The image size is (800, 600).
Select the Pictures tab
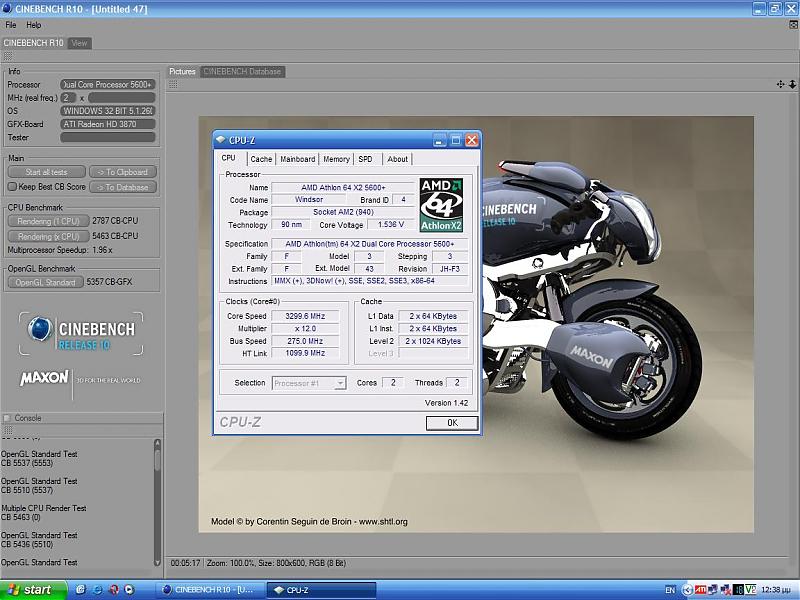point(182,71)
